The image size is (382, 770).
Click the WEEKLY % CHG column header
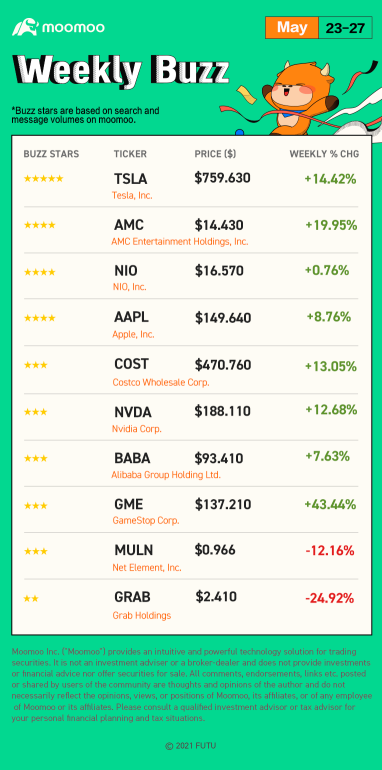pyautogui.click(x=324, y=154)
